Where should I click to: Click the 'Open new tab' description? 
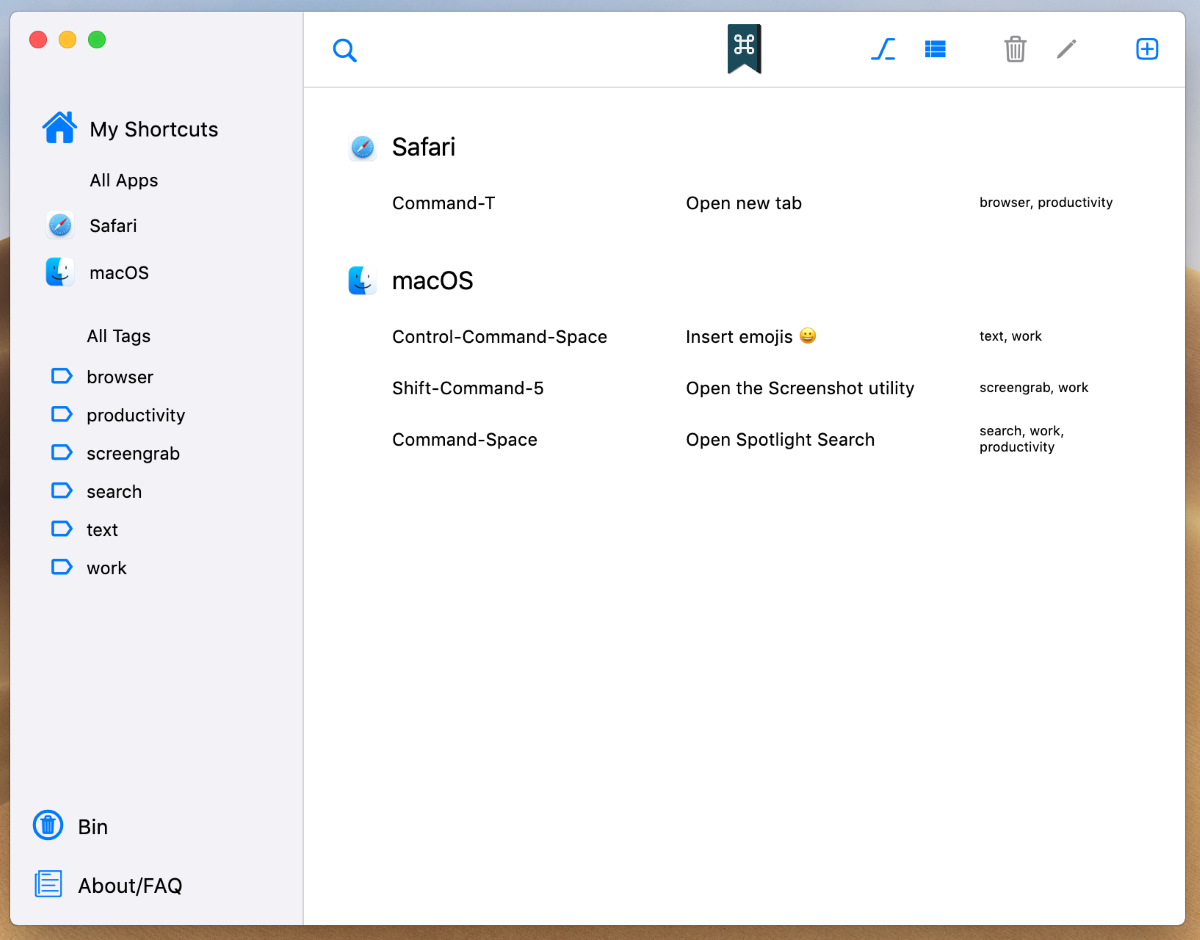tap(744, 203)
